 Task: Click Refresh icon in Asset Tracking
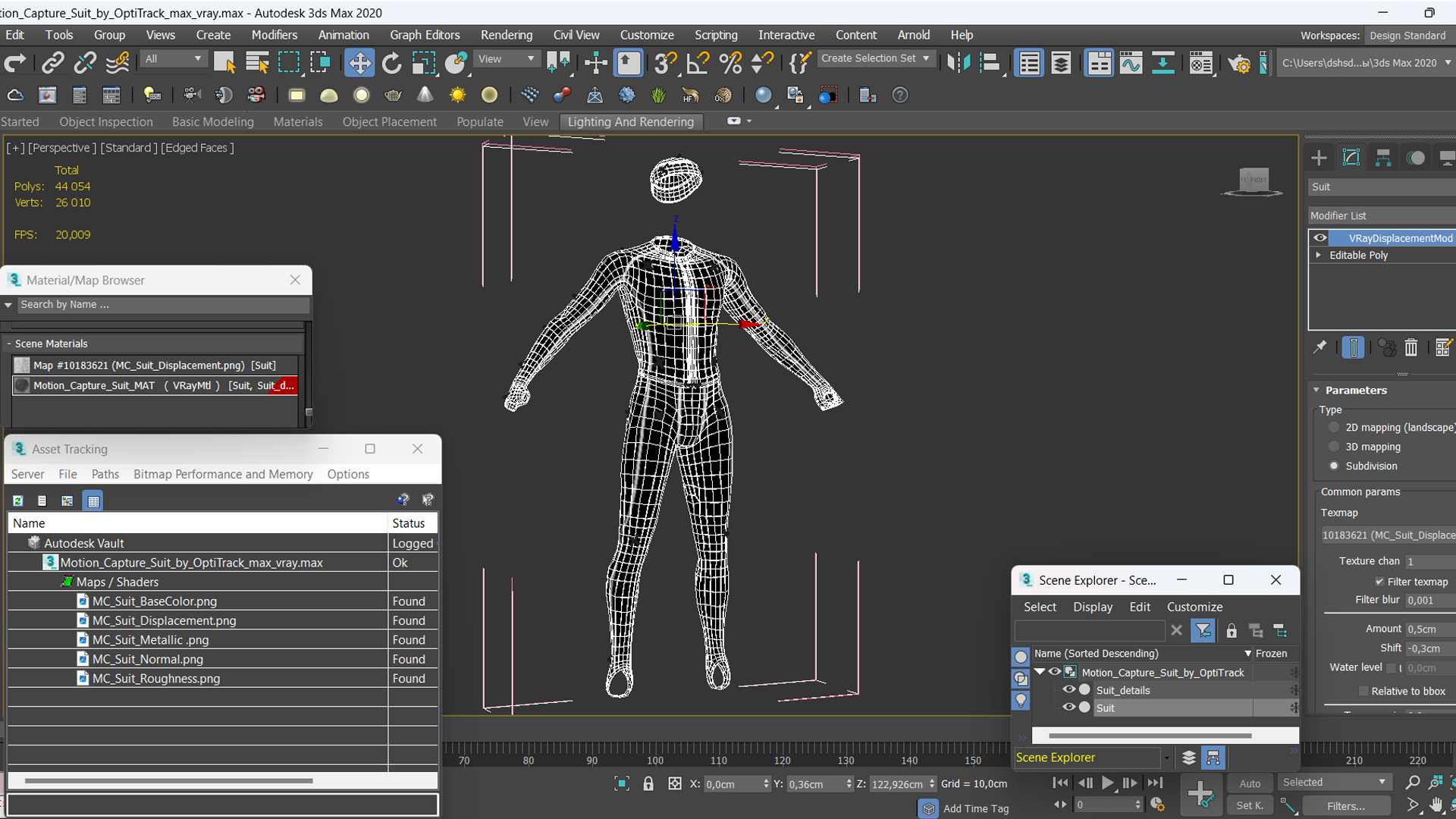pos(18,500)
